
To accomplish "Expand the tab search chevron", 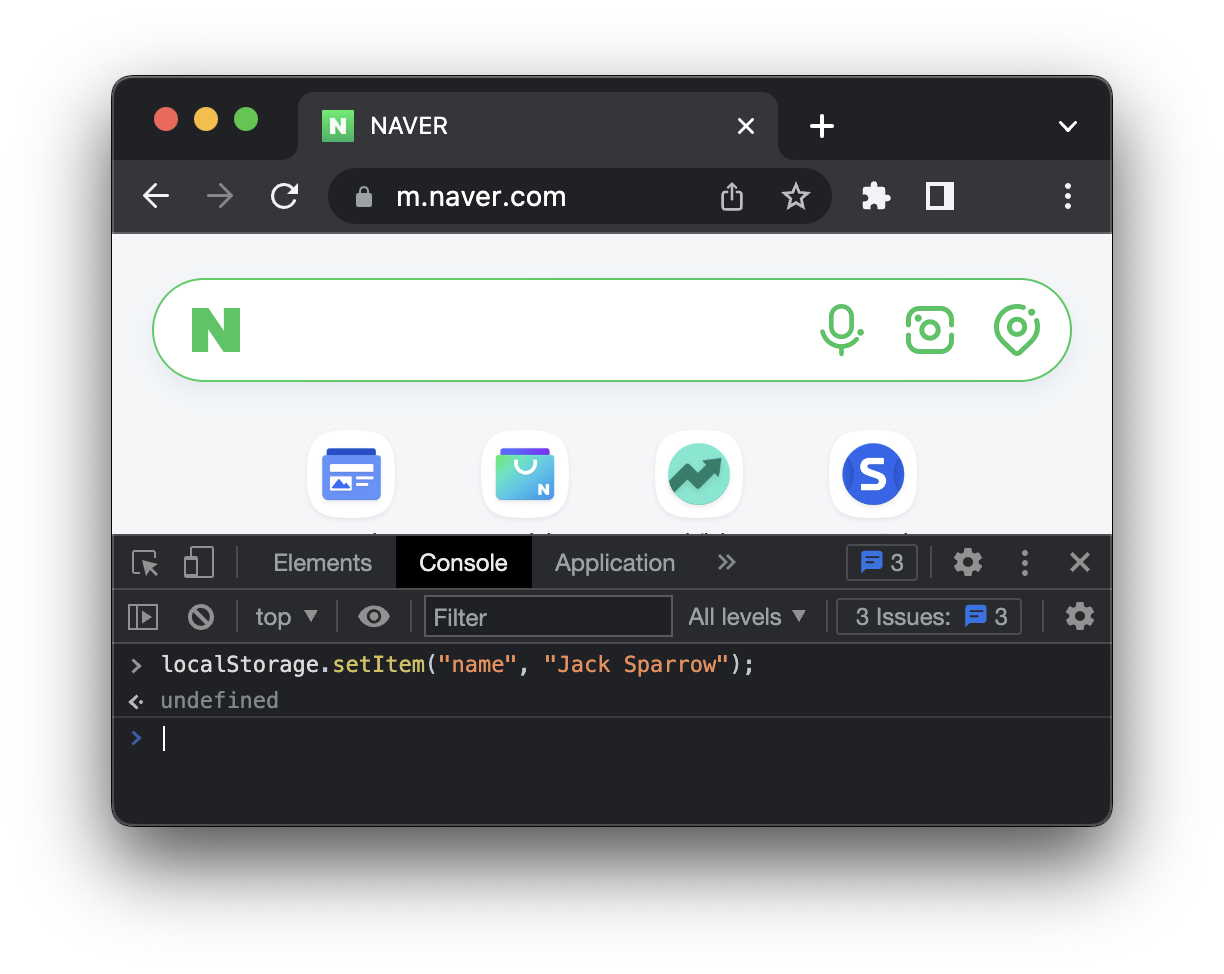I will pyautogui.click(x=1068, y=126).
